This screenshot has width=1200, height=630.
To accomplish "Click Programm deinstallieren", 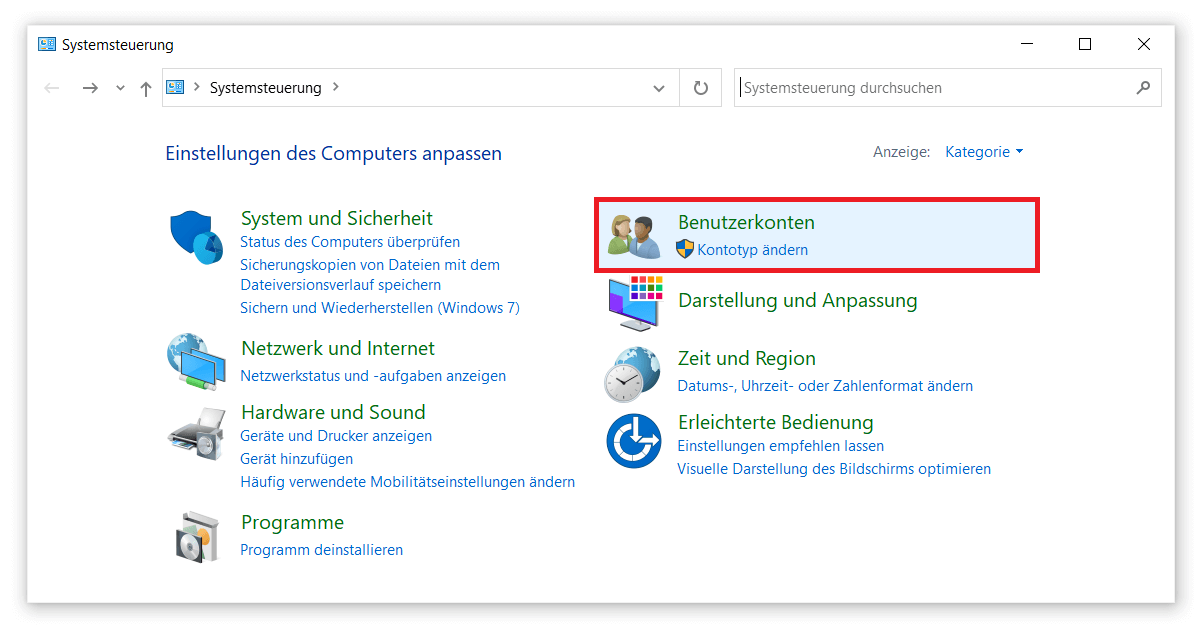I will 321,549.
